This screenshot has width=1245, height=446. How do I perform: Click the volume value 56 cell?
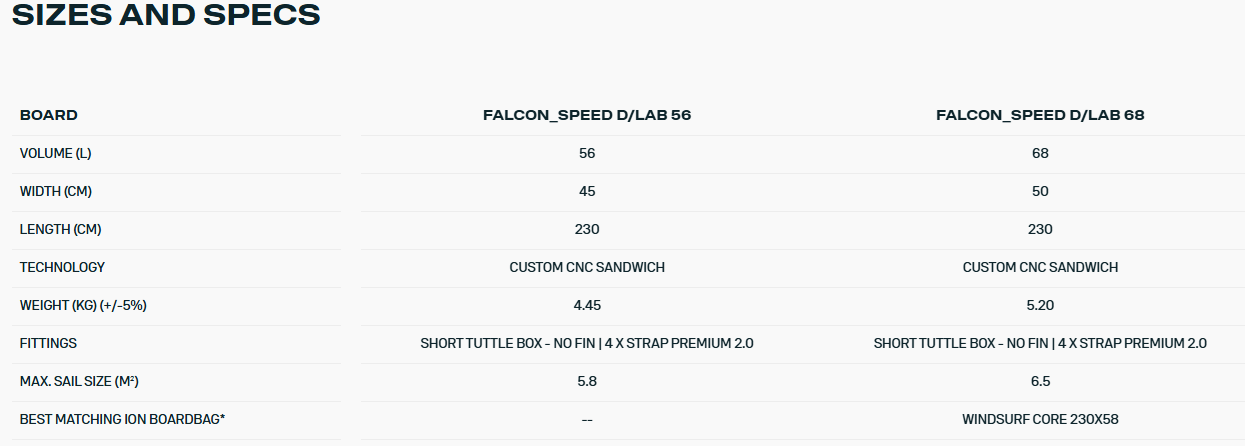pyautogui.click(x=587, y=153)
